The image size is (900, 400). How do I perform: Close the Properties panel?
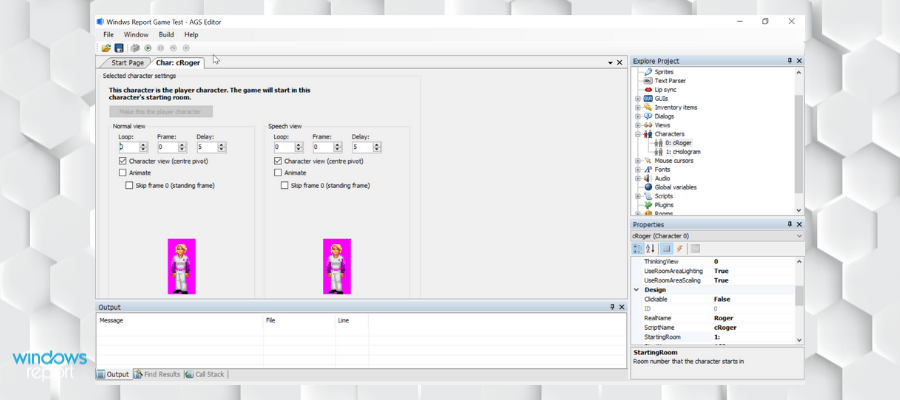click(x=799, y=224)
